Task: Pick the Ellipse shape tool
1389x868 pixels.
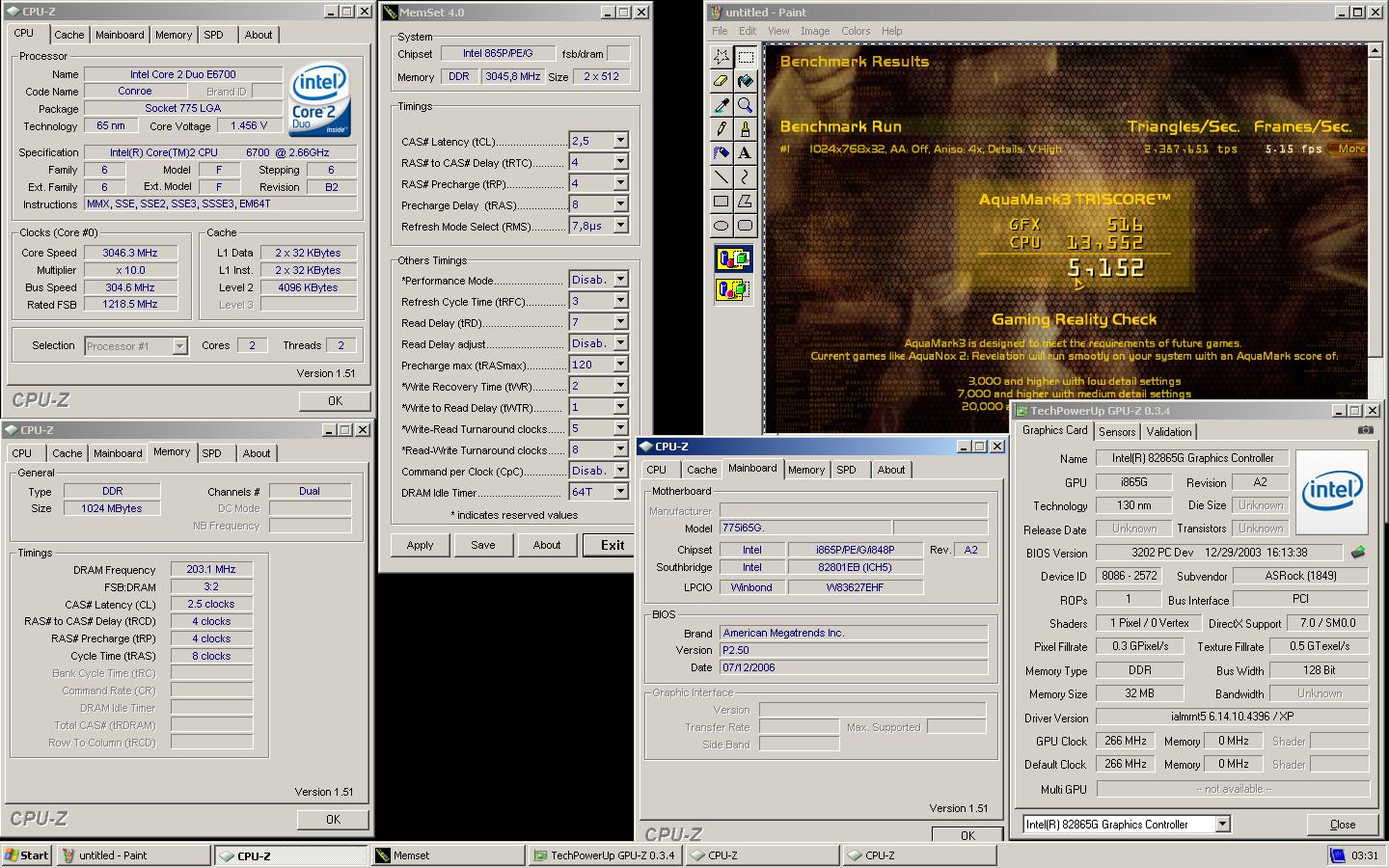Action: point(722,225)
